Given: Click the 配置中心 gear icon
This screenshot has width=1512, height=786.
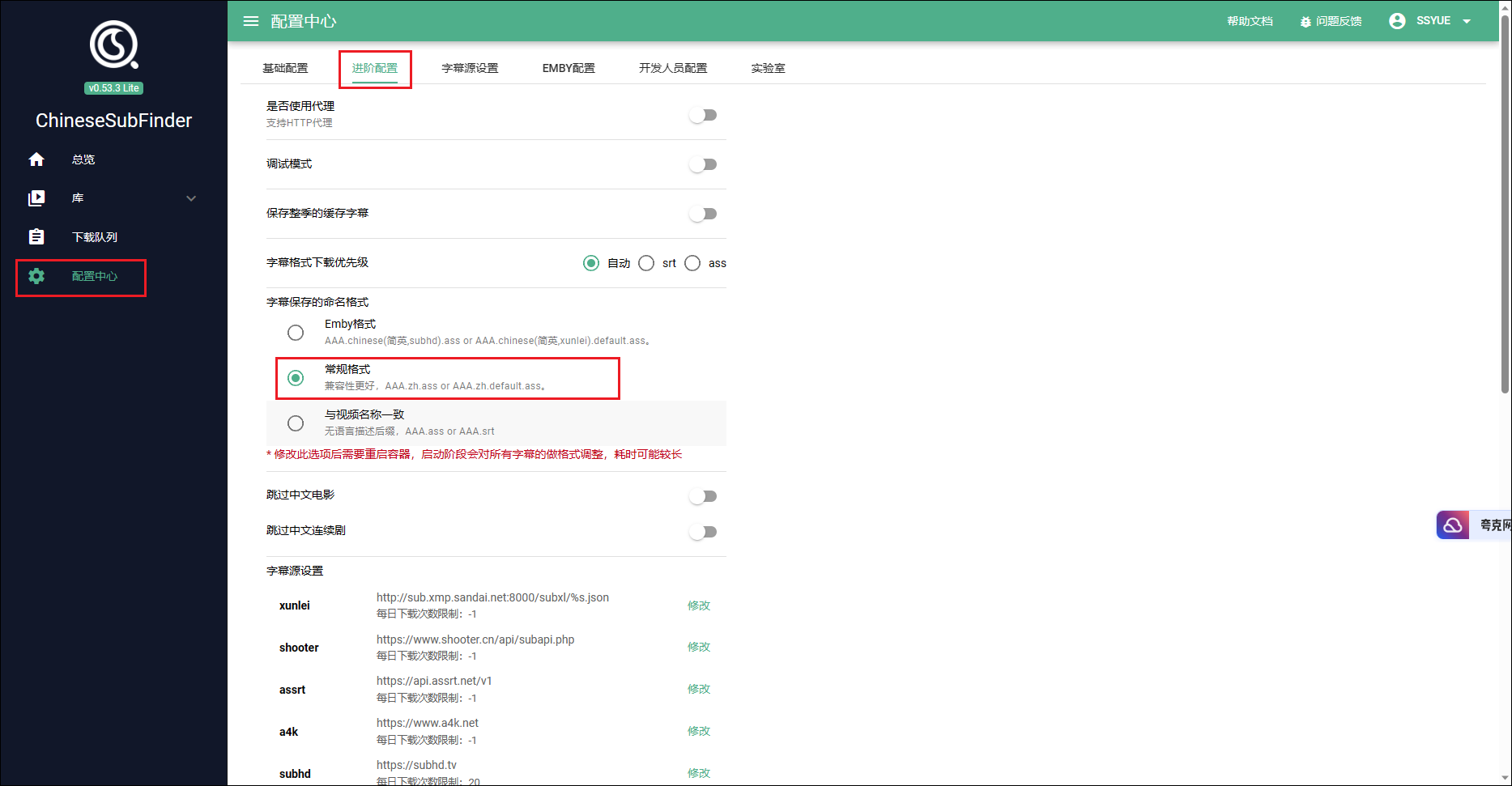Looking at the screenshot, I should pyautogui.click(x=36, y=276).
